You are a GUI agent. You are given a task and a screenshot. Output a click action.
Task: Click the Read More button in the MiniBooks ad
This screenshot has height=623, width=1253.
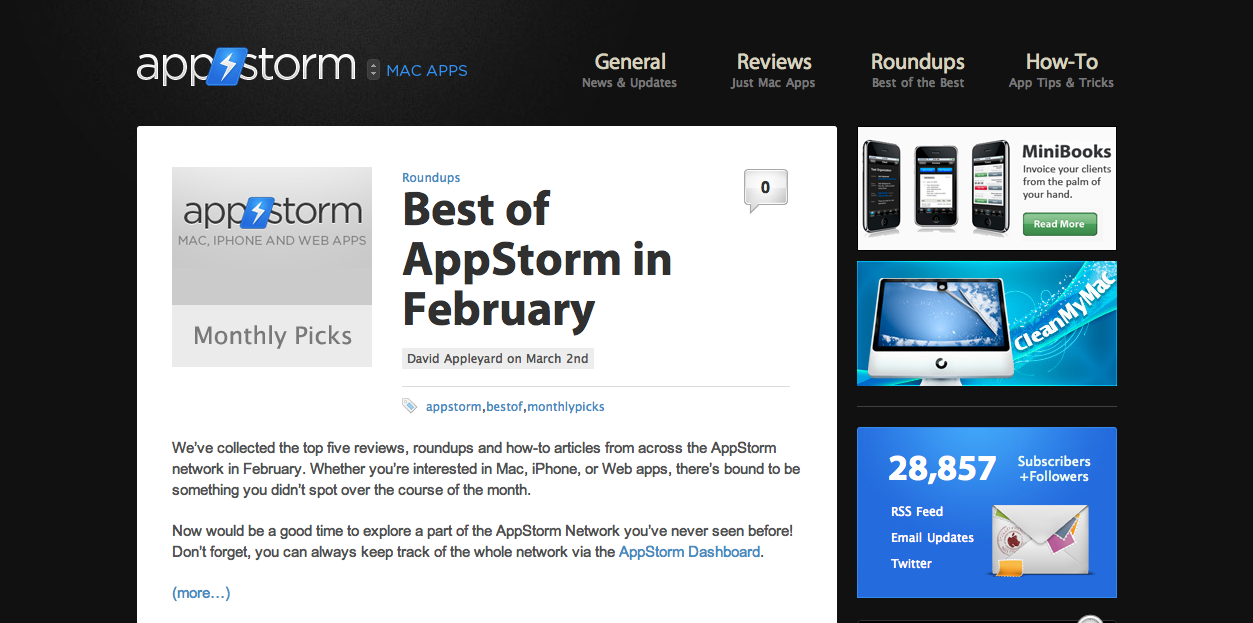point(1059,224)
